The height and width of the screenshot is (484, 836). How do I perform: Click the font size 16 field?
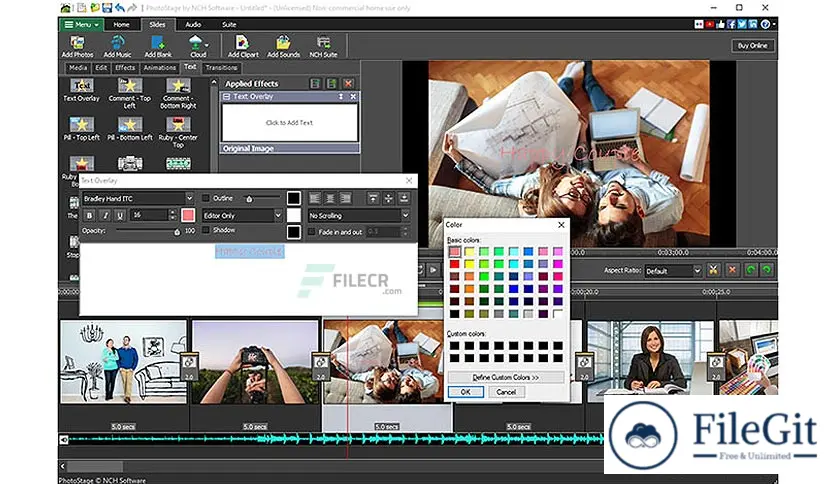(149, 215)
